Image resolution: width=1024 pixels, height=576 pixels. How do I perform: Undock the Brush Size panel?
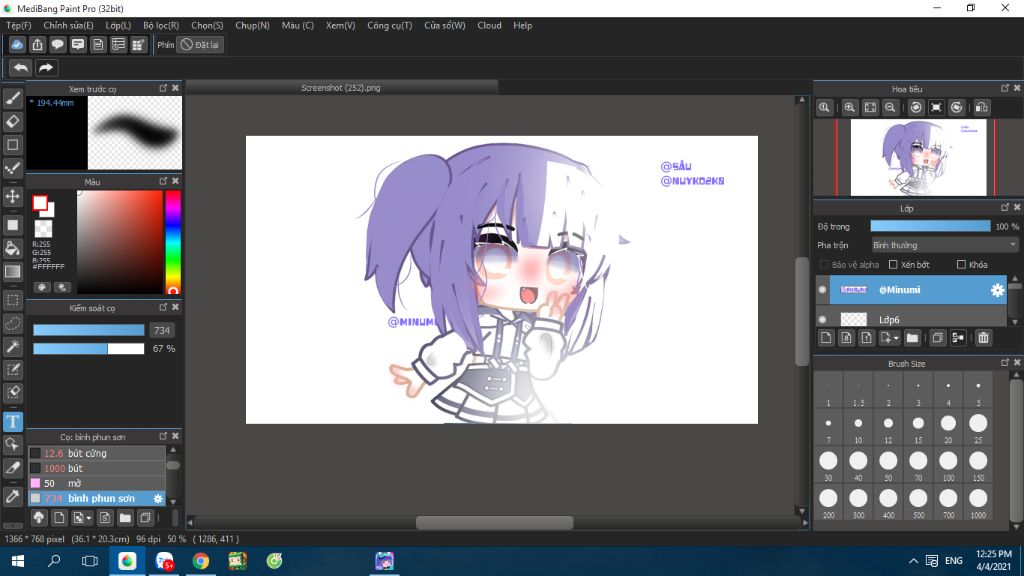coord(1005,362)
